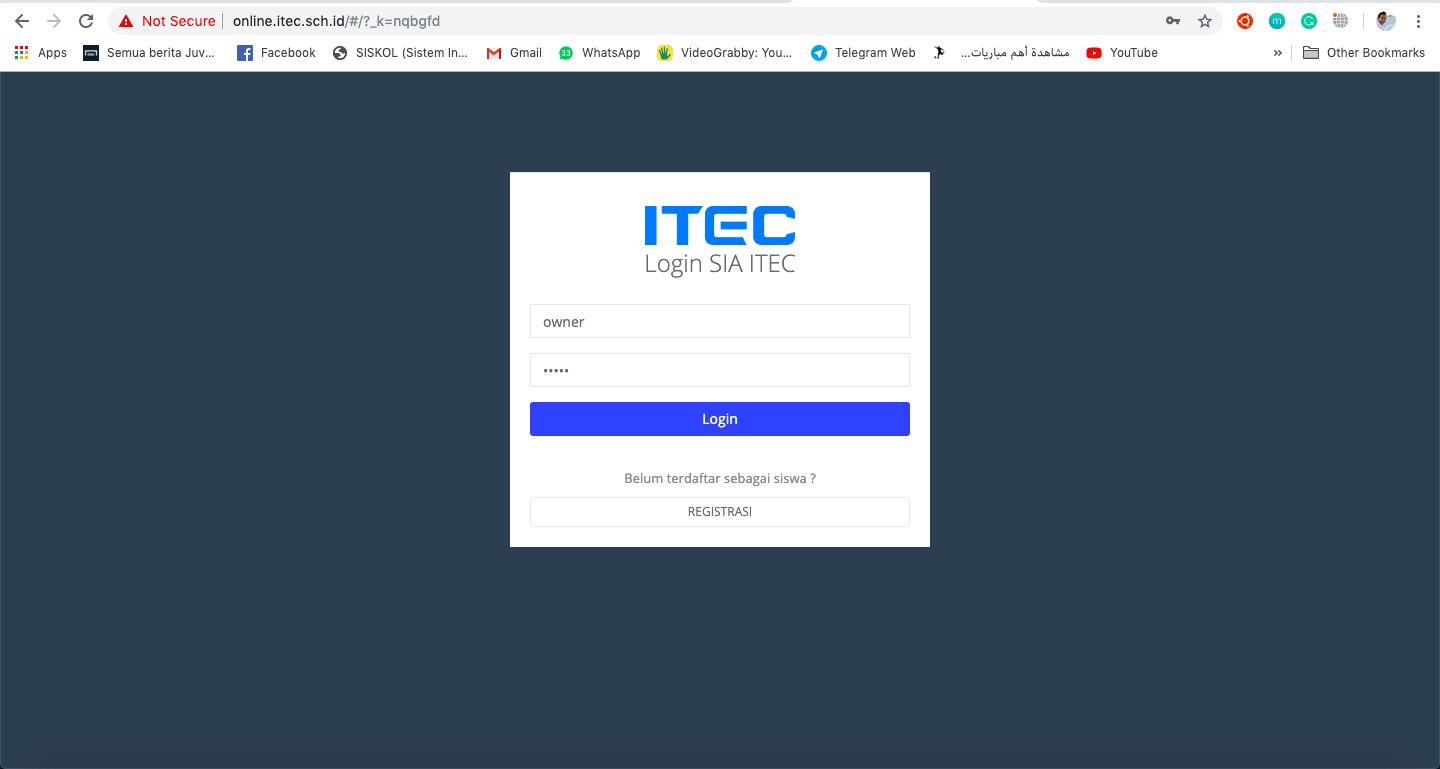The height and width of the screenshot is (769, 1440).
Task: Click the password field
Action: pos(720,370)
